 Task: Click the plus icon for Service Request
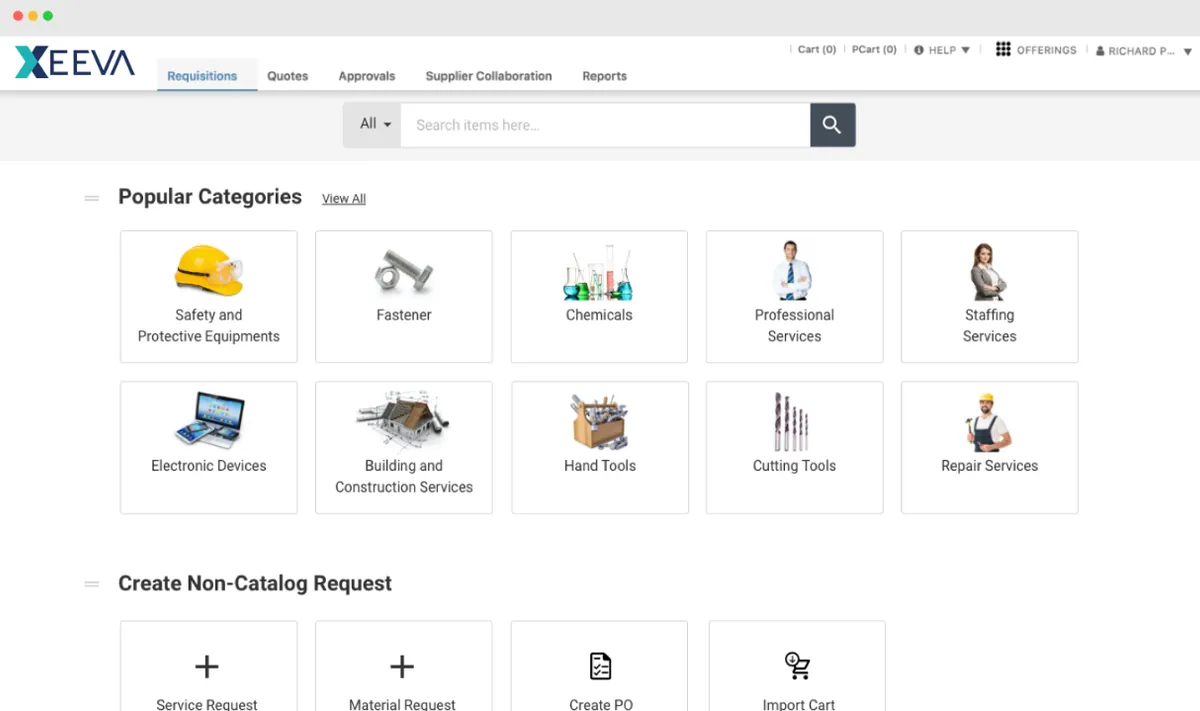(x=207, y=667)
